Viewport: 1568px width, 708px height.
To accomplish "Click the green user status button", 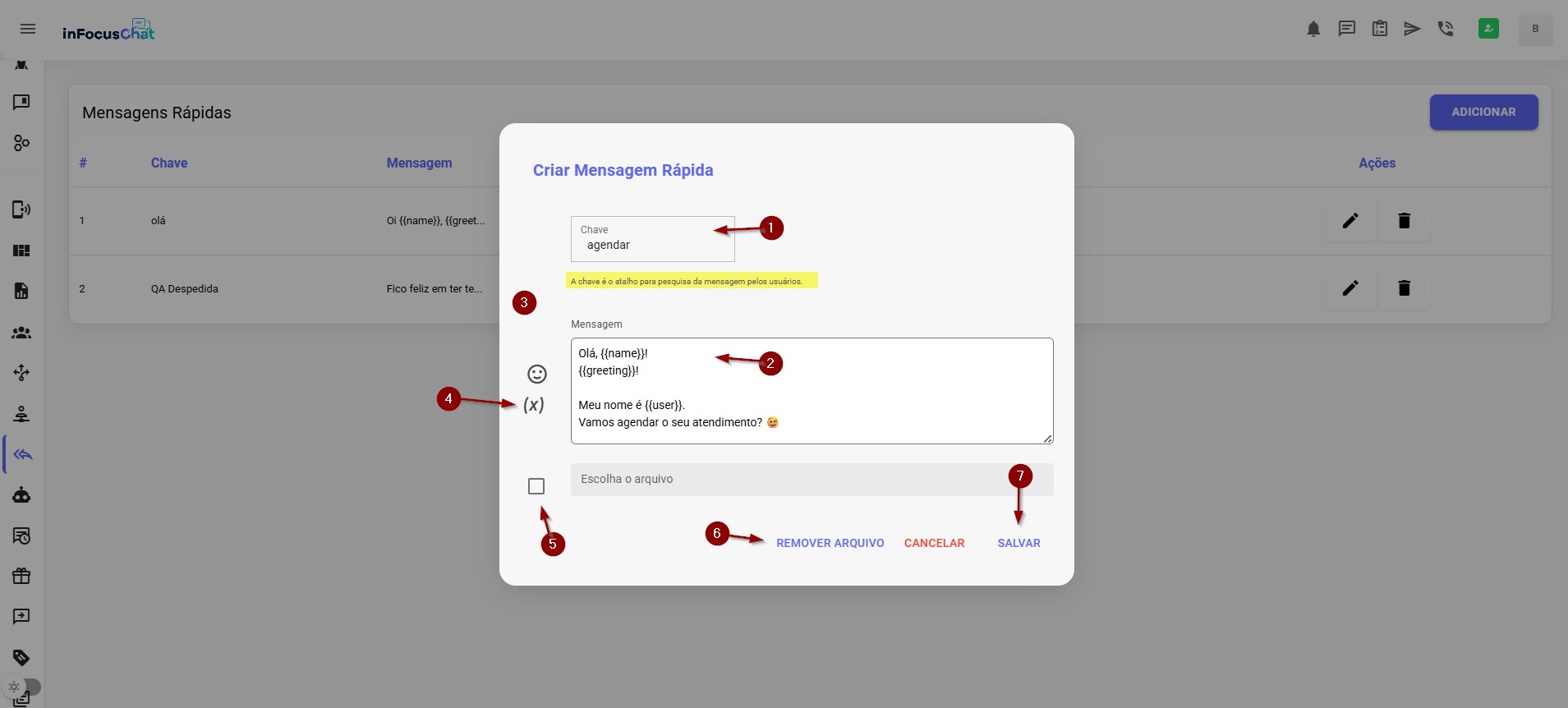I will tap(1488, 29).
